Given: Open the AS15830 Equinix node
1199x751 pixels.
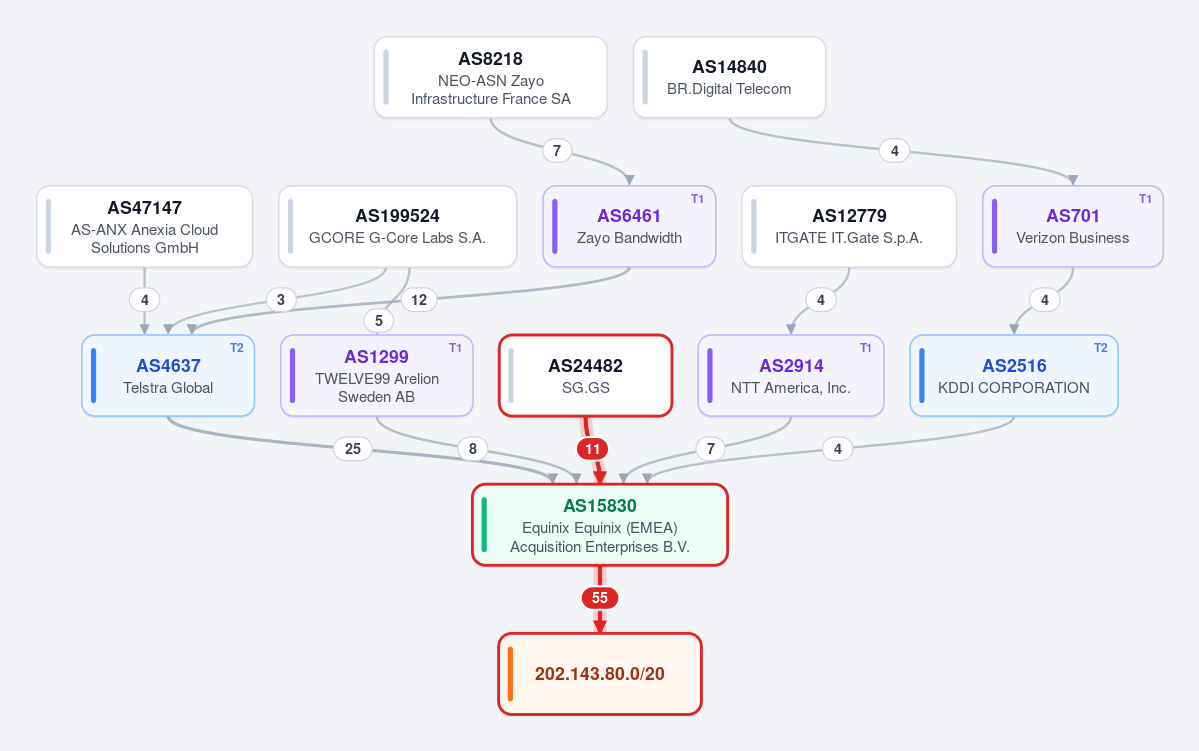Looking at the screenshot, I should (600, 525).
